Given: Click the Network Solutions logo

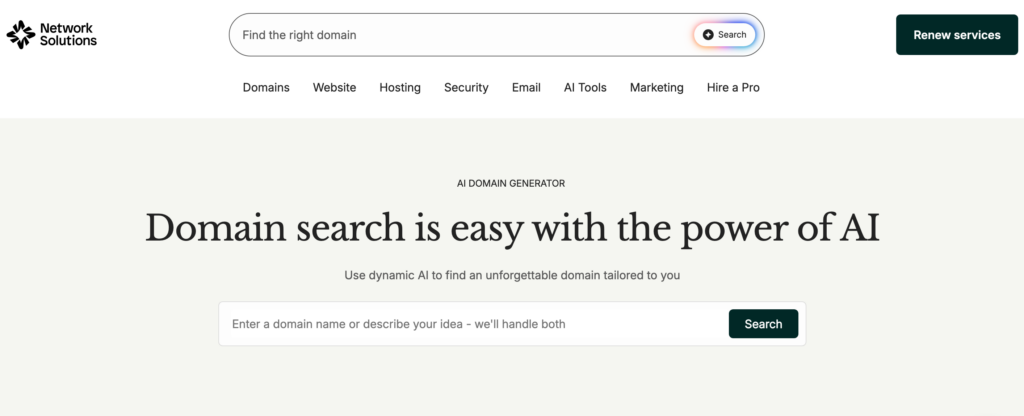Looking at the screenshot, I should tap(52, 35).
